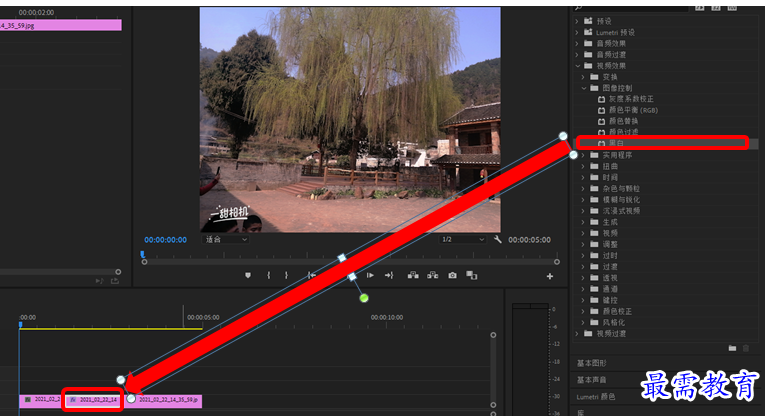
Task: Click the Comparison View icon
Action: [471, 276]
